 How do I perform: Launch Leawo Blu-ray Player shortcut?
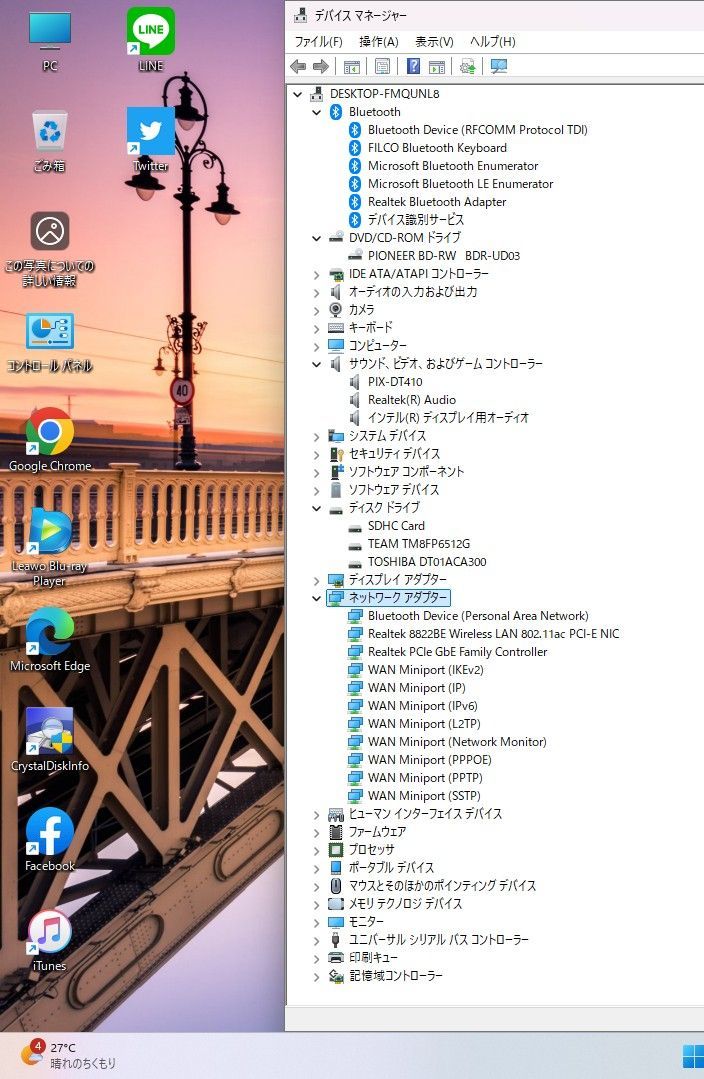pos(50,548)
